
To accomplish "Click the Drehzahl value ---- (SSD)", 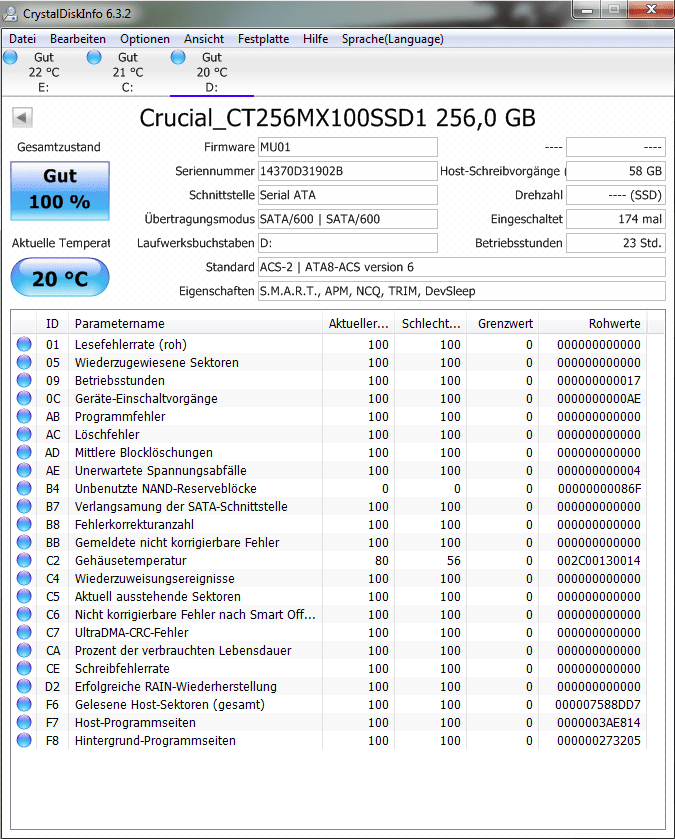I will point(616,195).
